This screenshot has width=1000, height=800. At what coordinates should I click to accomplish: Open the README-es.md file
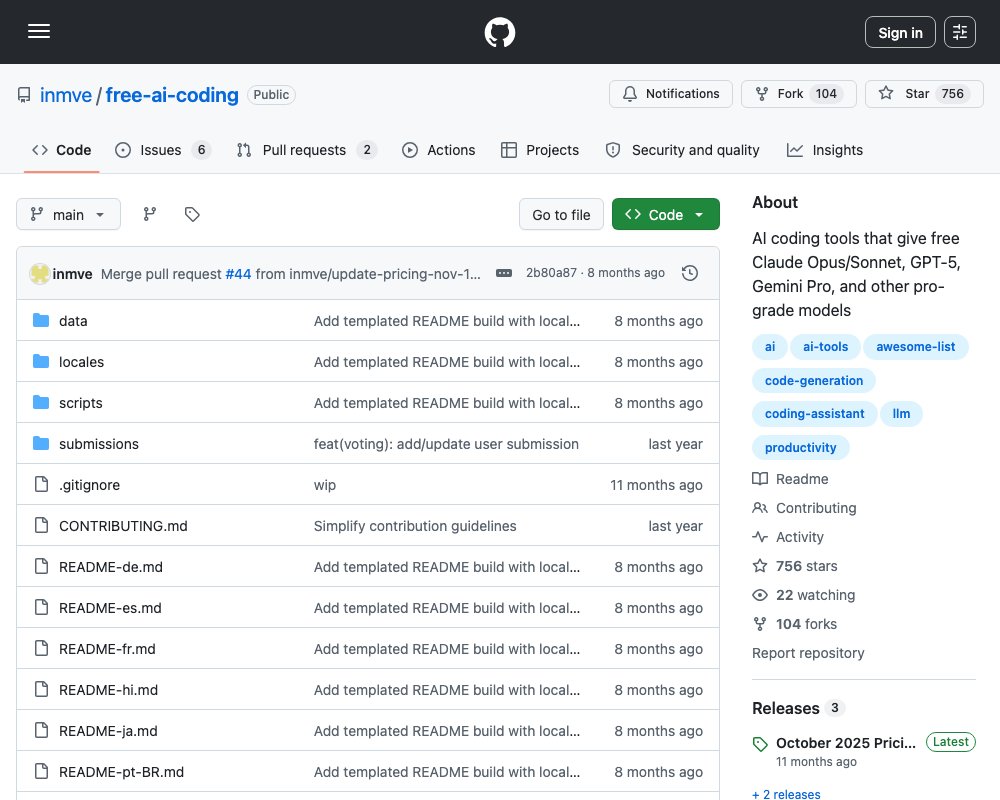[x=110, y=608]
